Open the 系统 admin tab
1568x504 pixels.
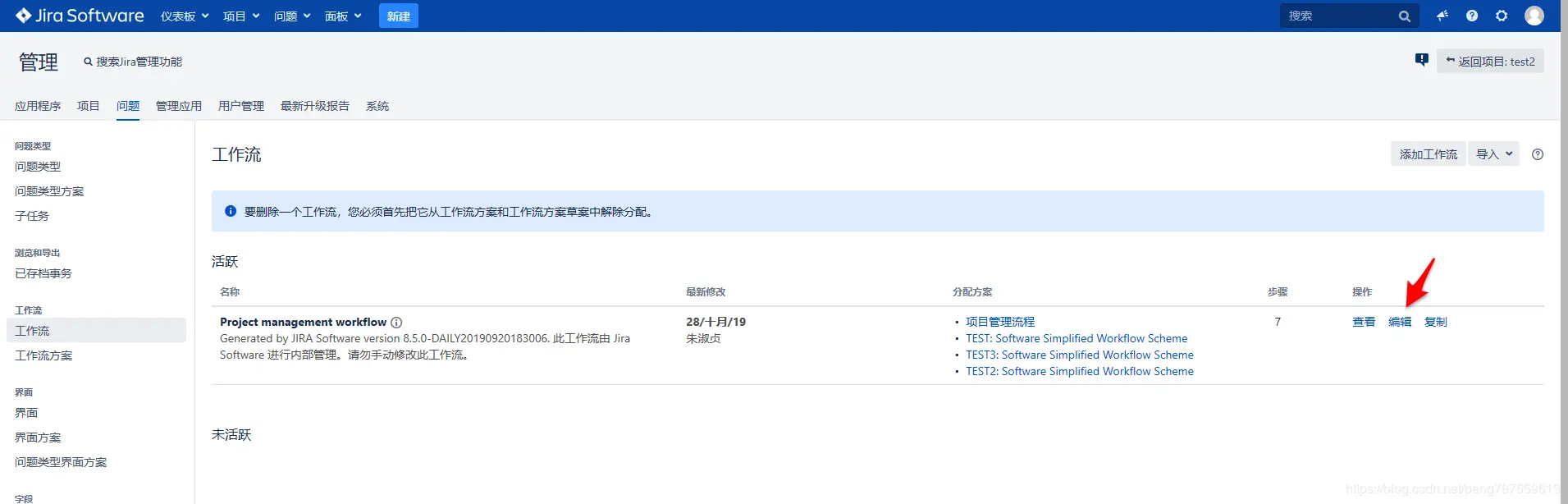coord(377,106)
